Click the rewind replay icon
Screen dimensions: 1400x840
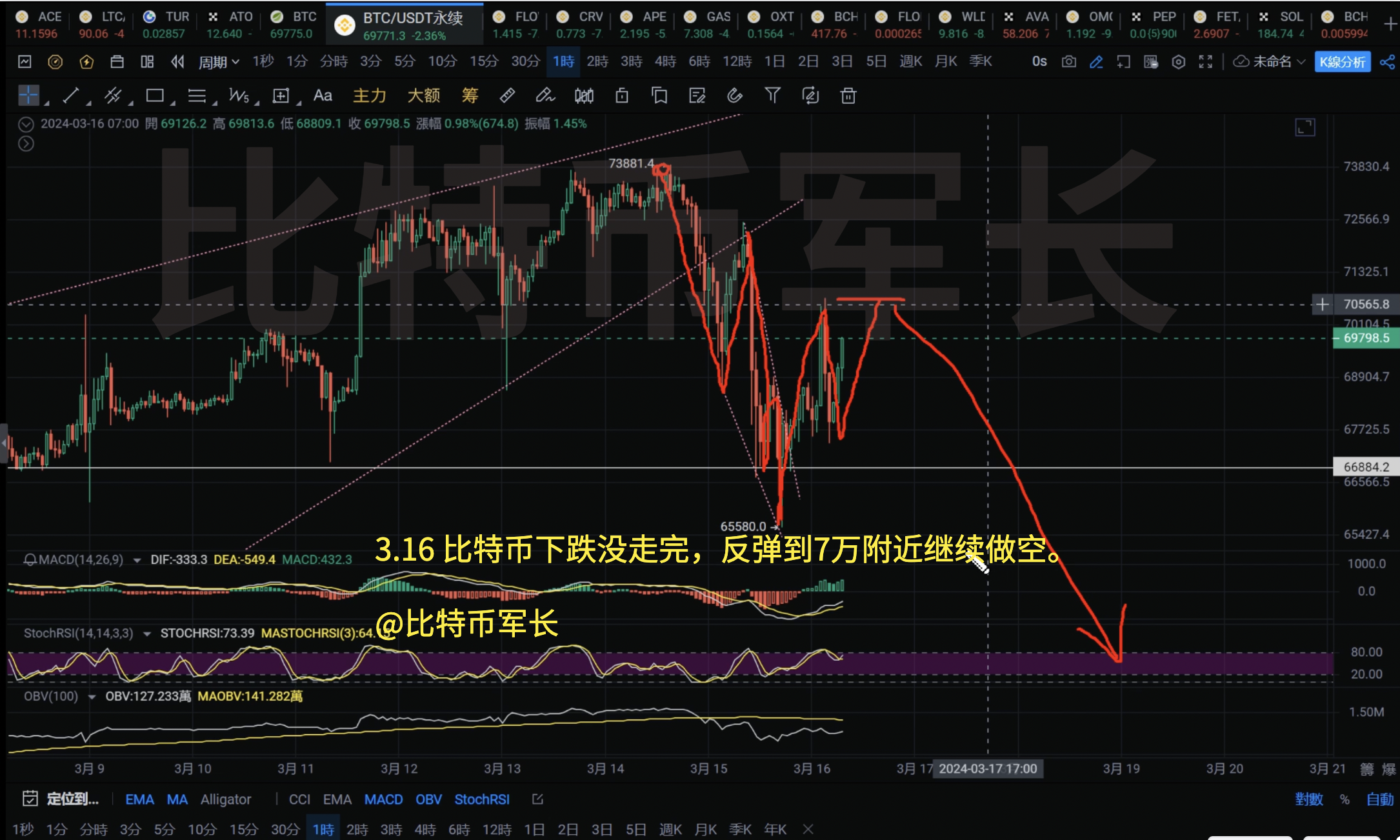177,62
